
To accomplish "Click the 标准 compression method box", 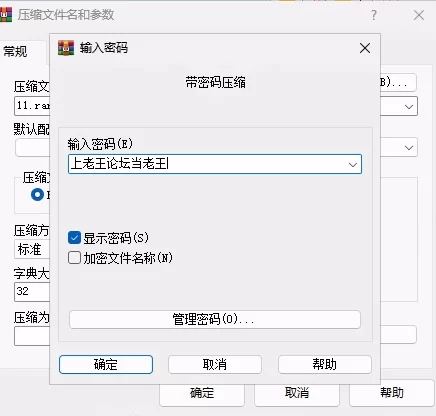I will [x=32, y=249].
